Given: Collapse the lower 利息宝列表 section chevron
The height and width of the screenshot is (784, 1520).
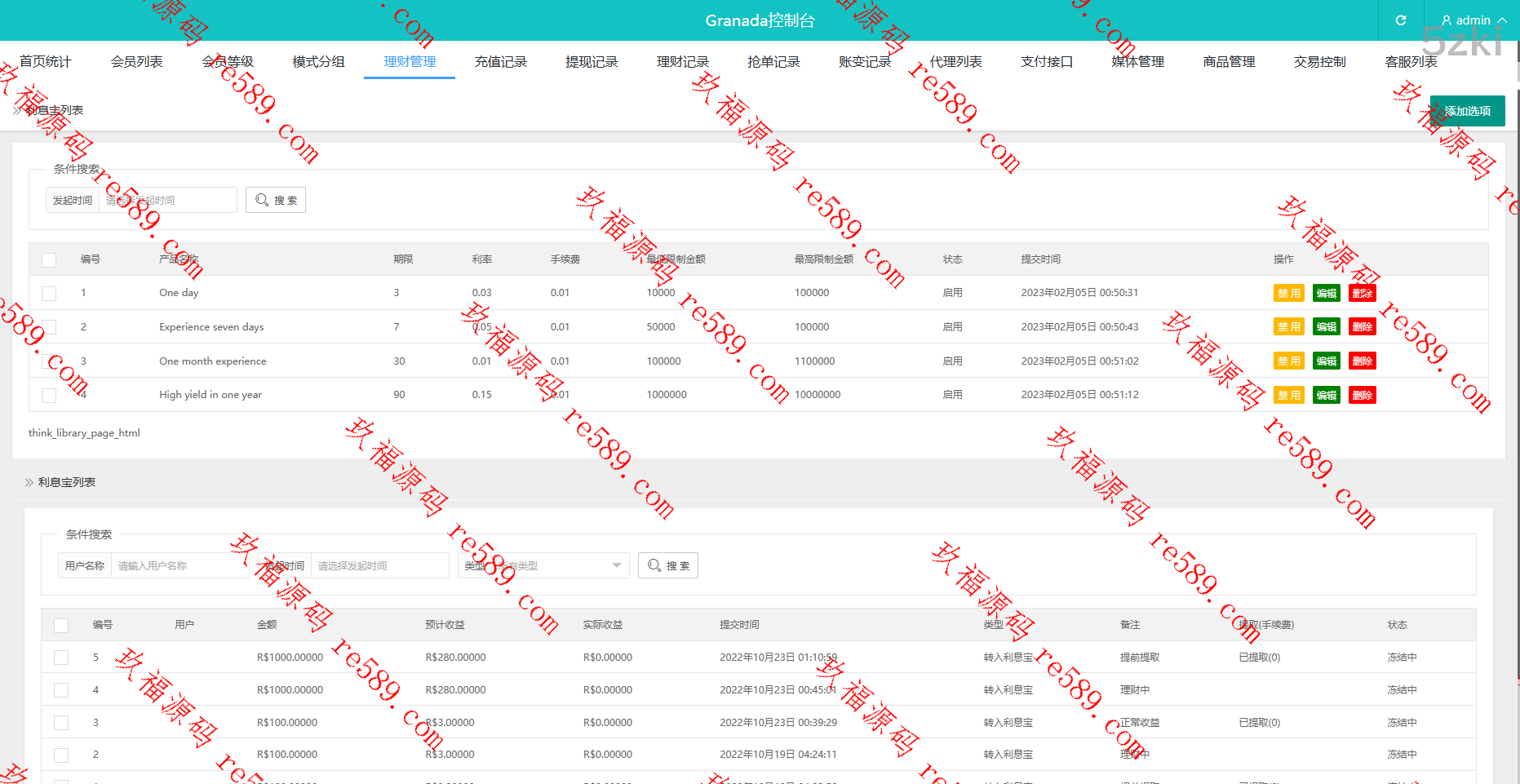Looking at the screenshot, I should point(29,483).
